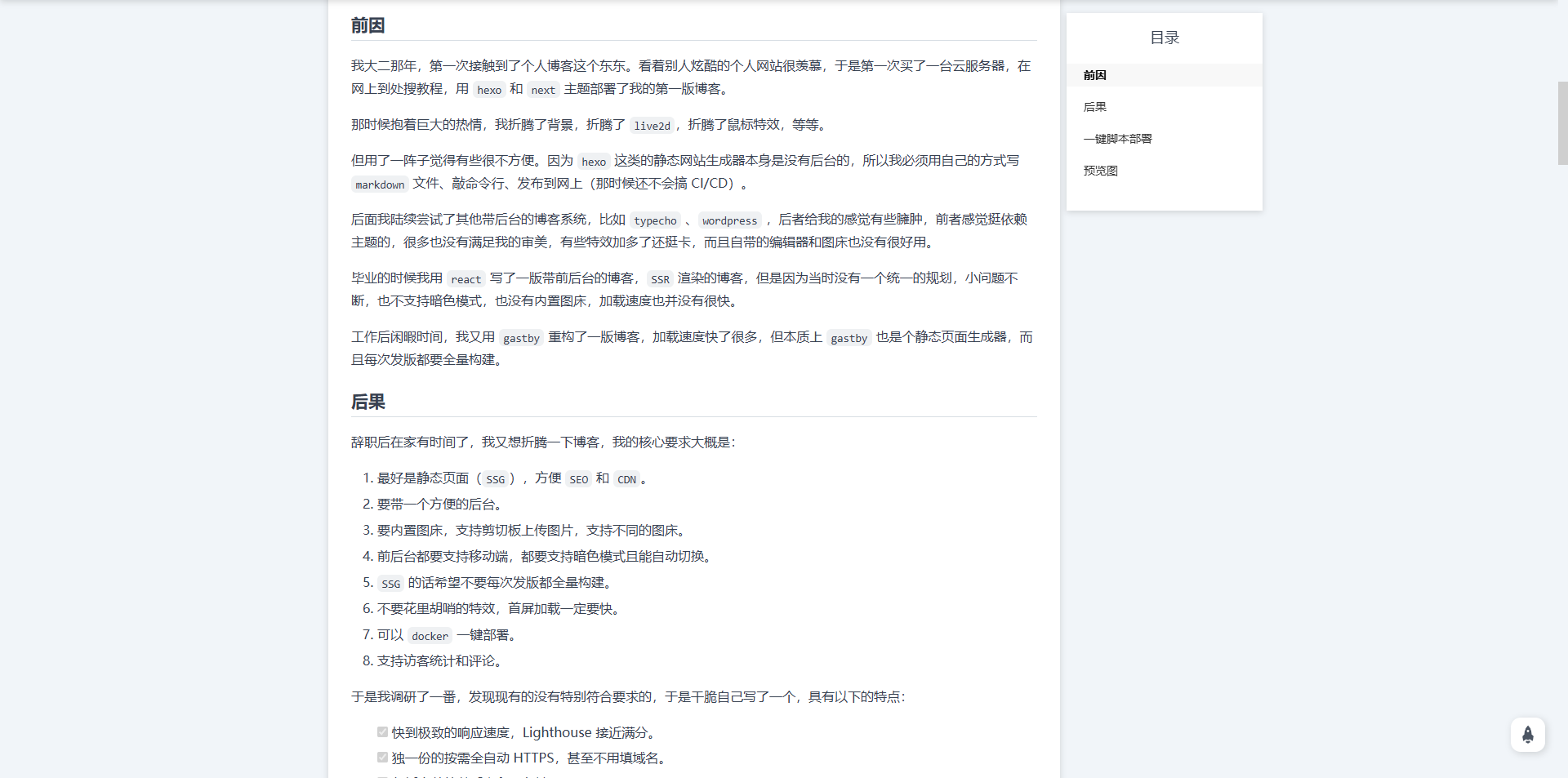The image size is (1568, 778).
Task: Click the 'react' inline code tag
Action: click(465, 279)
